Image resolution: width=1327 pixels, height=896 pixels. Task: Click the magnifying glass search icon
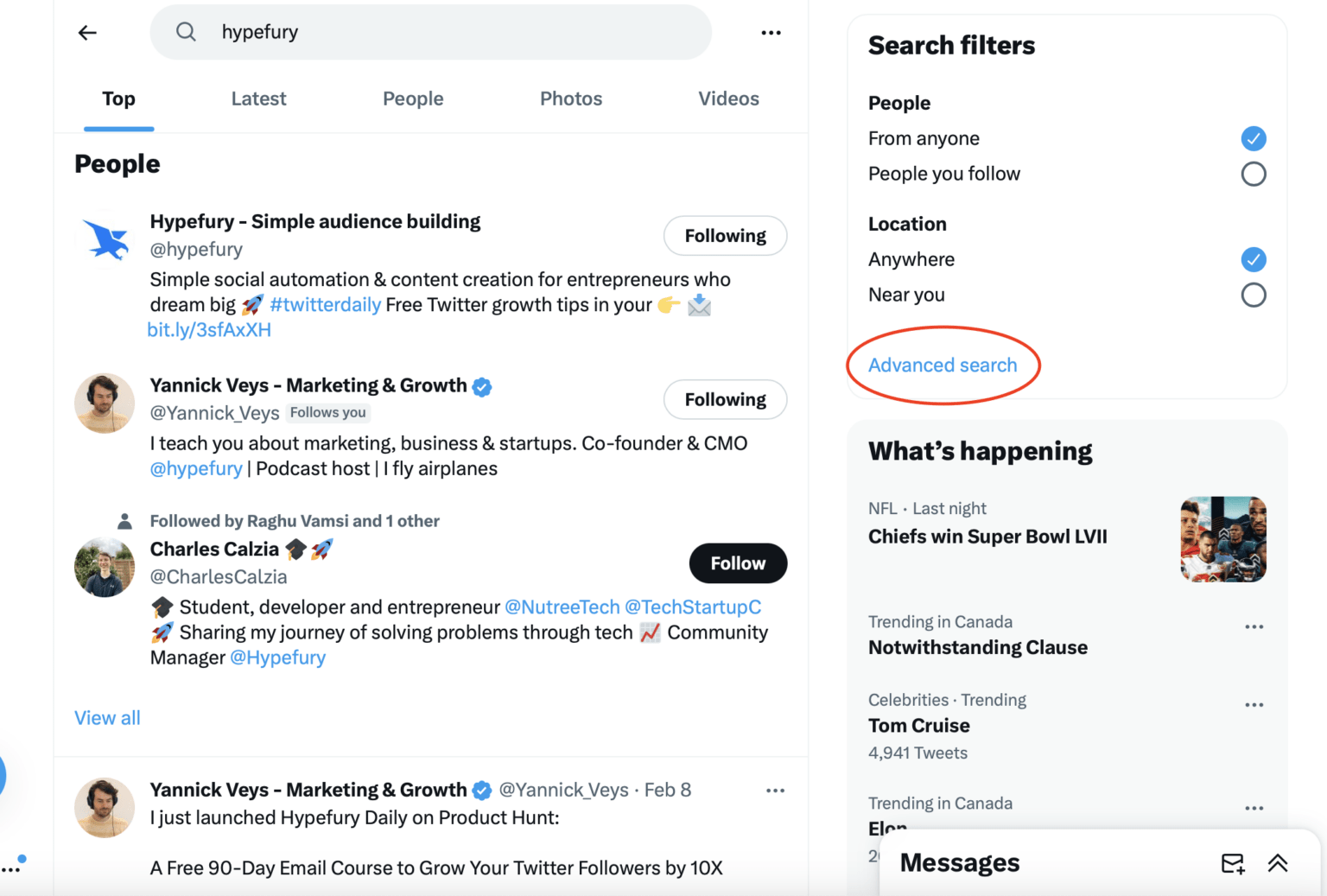pyautogui.click(x=186, y=32)
